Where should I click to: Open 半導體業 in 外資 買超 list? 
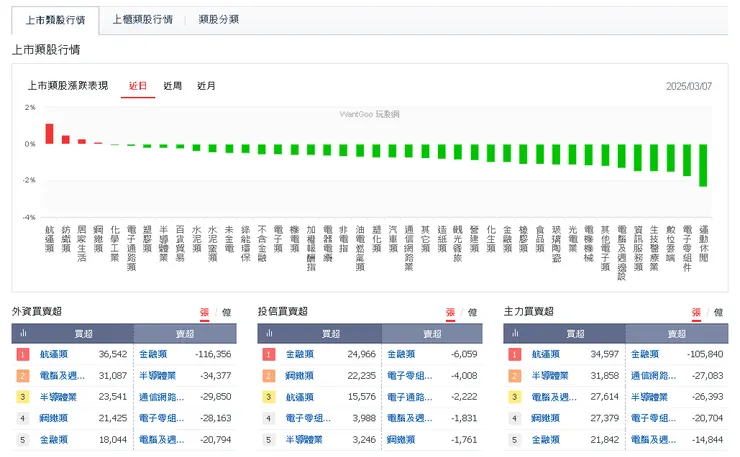coord(58,397)
